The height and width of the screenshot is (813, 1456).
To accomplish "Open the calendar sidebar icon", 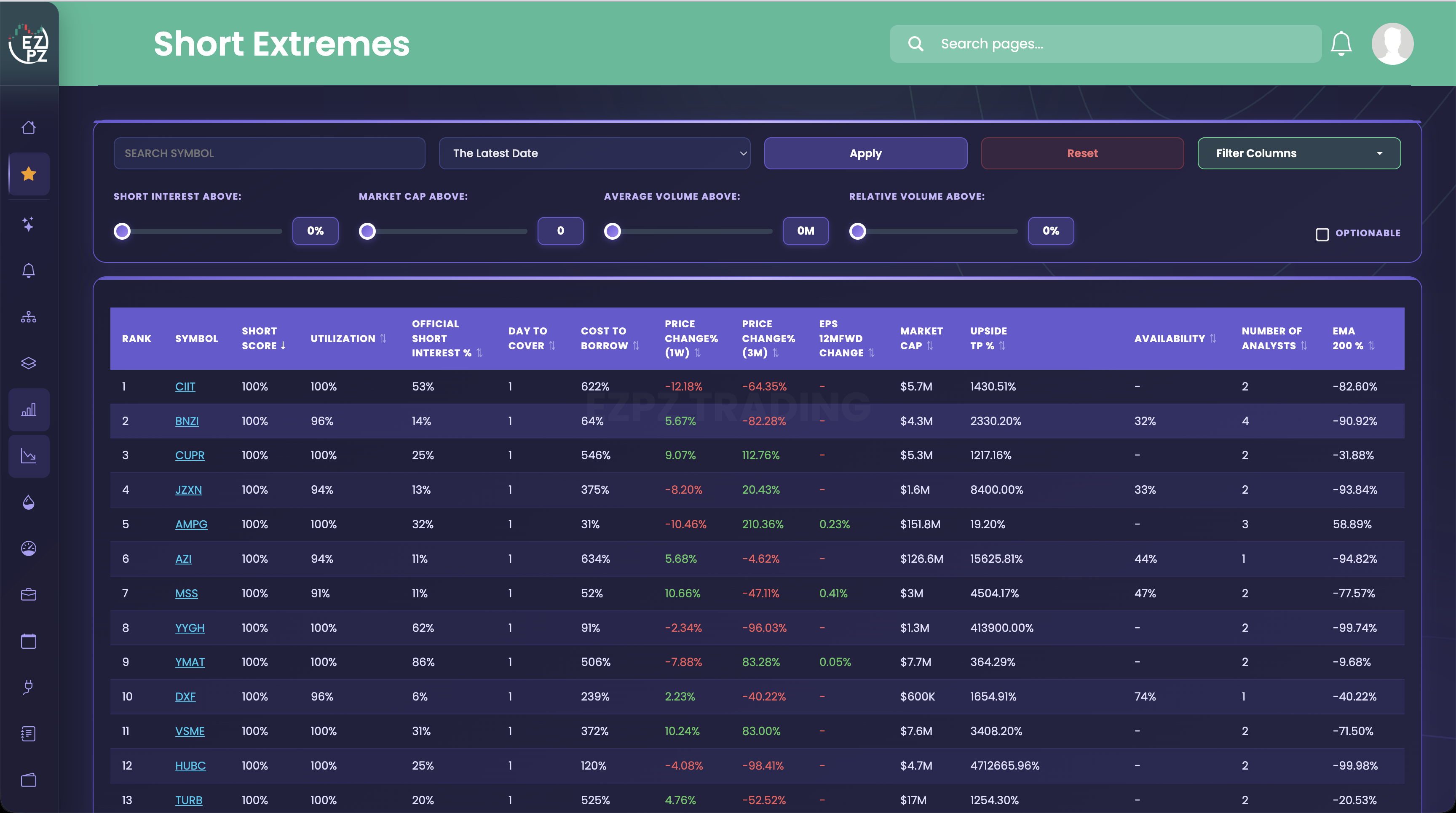I will (29, 641).
